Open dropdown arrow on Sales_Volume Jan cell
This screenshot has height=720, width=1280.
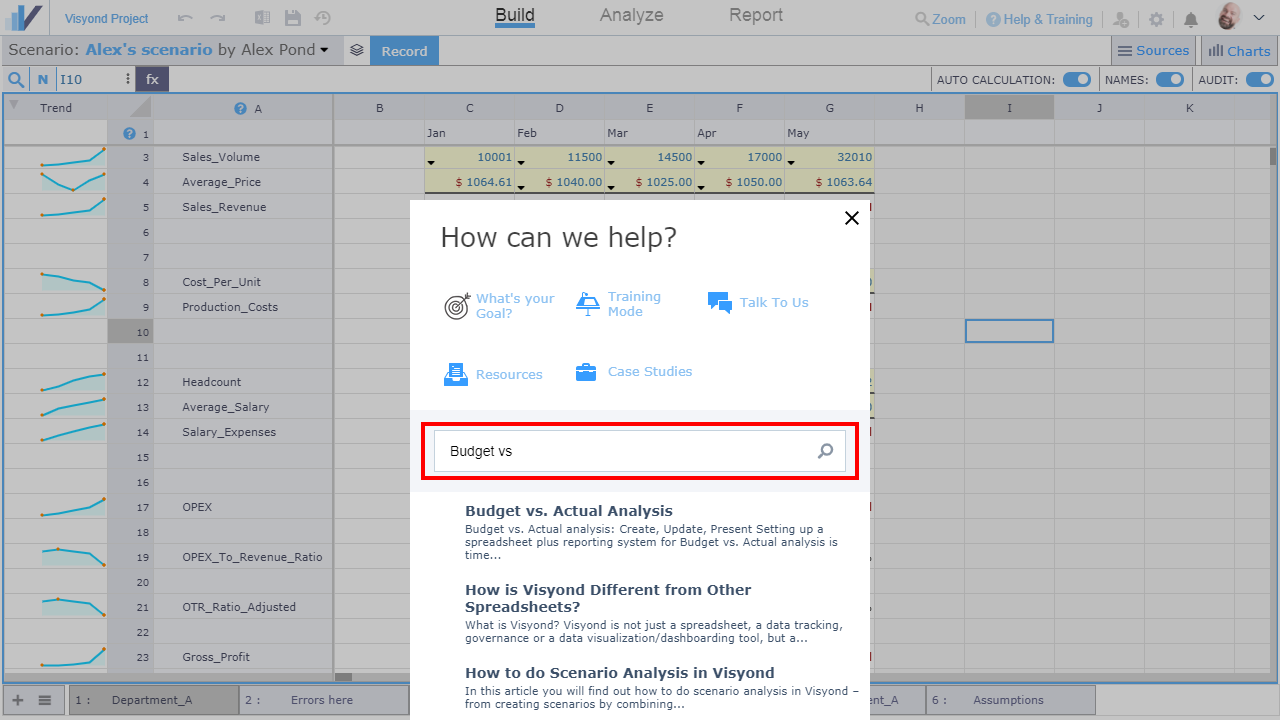point(431,162)
